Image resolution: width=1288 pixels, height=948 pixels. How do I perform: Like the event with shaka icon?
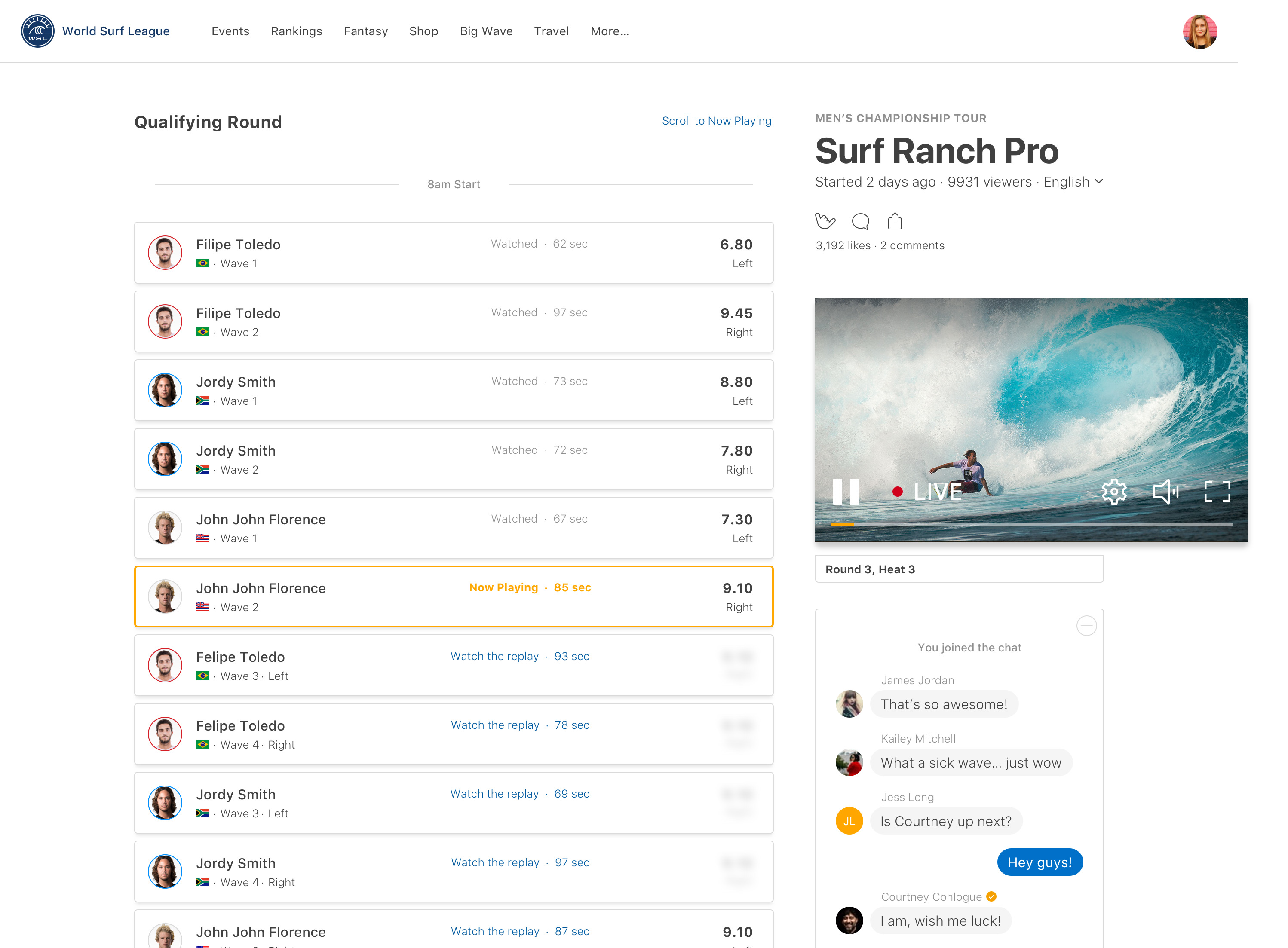pyautogui.click(x=825, y=221)
